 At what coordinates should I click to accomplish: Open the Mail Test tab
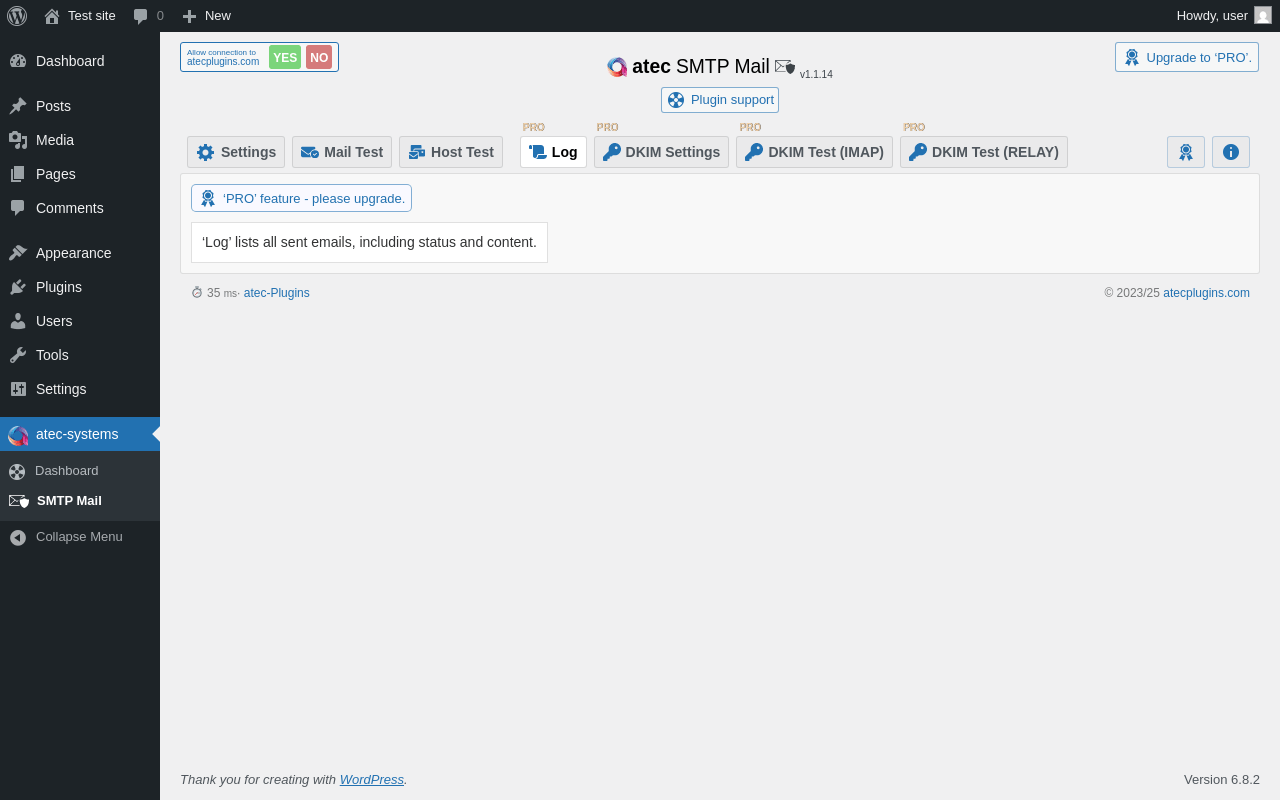tap(342, 152)
